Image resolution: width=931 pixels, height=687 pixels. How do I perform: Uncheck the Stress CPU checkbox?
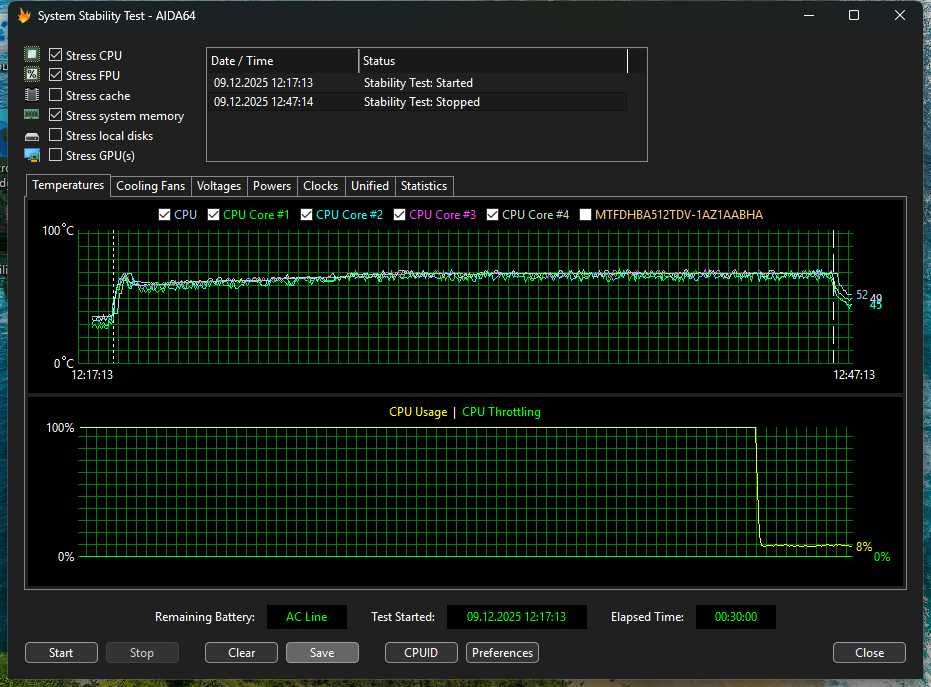click(x=56, y=55)
